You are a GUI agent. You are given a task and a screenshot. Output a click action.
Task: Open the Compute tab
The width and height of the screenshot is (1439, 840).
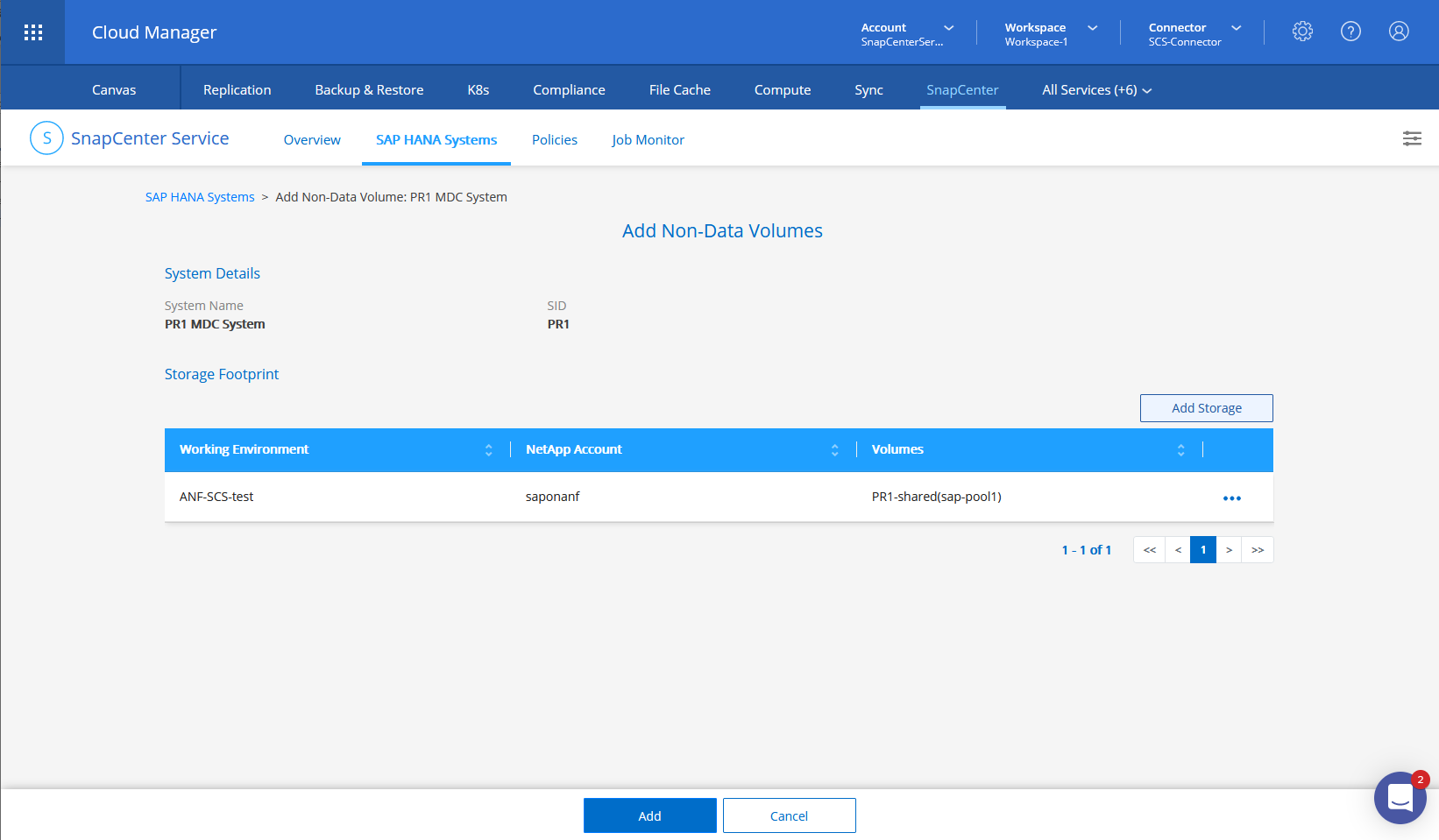(x=783, y=90)
